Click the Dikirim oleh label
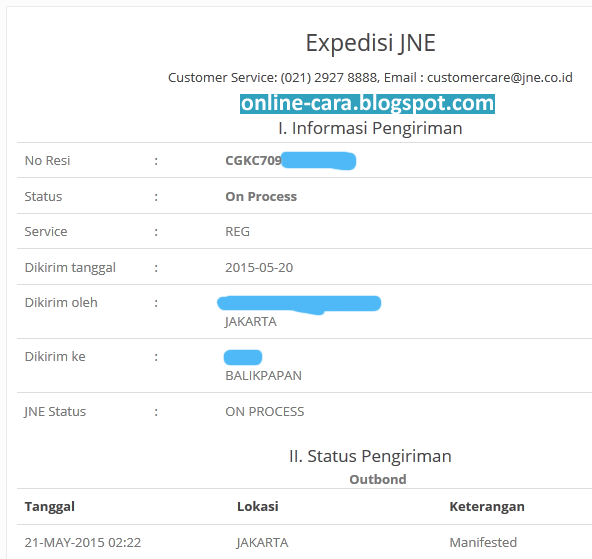Image resolution: width=592 pixels, height=559 pixels. pos(61,303)
